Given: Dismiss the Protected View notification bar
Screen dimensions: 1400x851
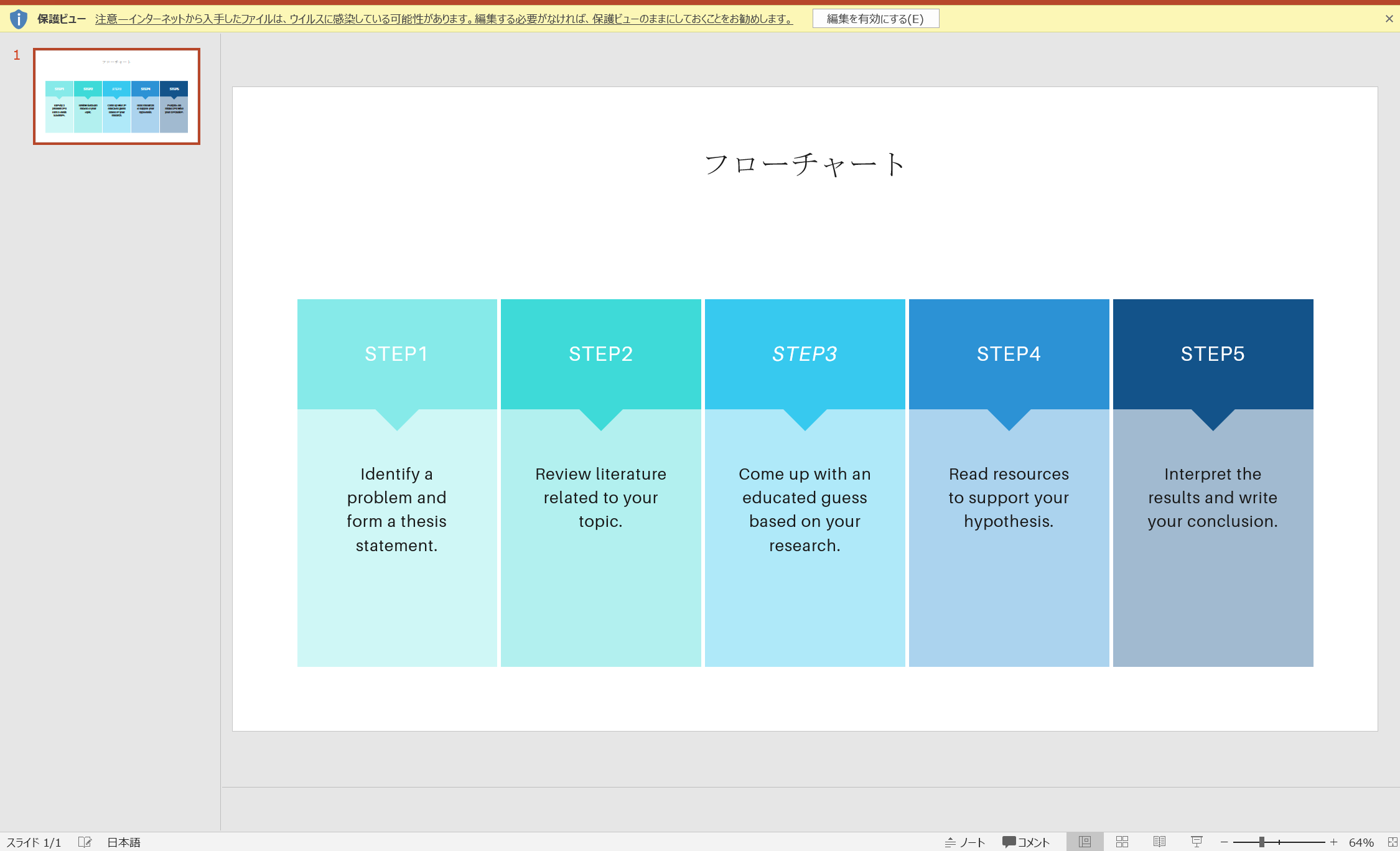Looking at the screenshot, I should (1389, 18).
